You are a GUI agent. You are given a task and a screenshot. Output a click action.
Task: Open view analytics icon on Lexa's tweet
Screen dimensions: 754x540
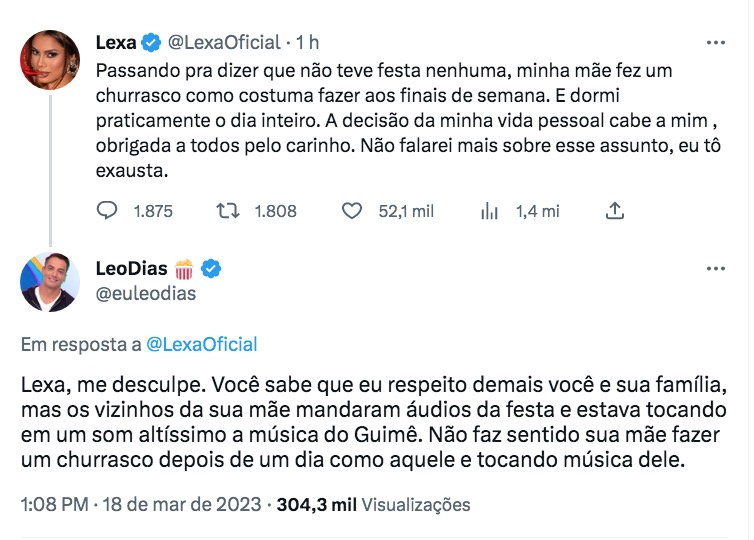click(490, 211)
